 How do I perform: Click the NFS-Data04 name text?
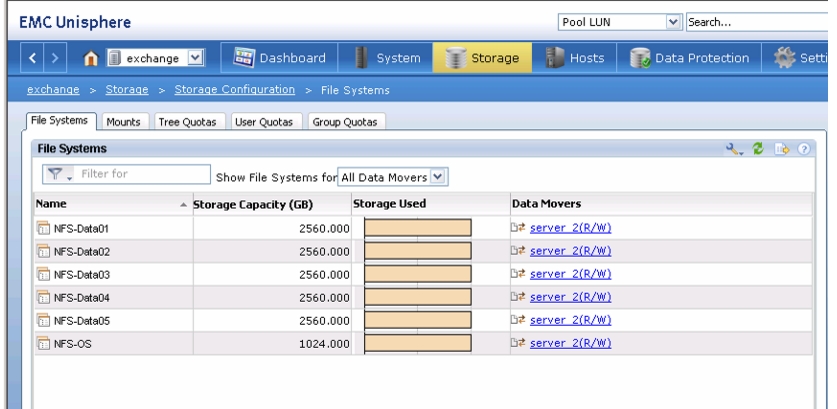[x=82, y=297]
